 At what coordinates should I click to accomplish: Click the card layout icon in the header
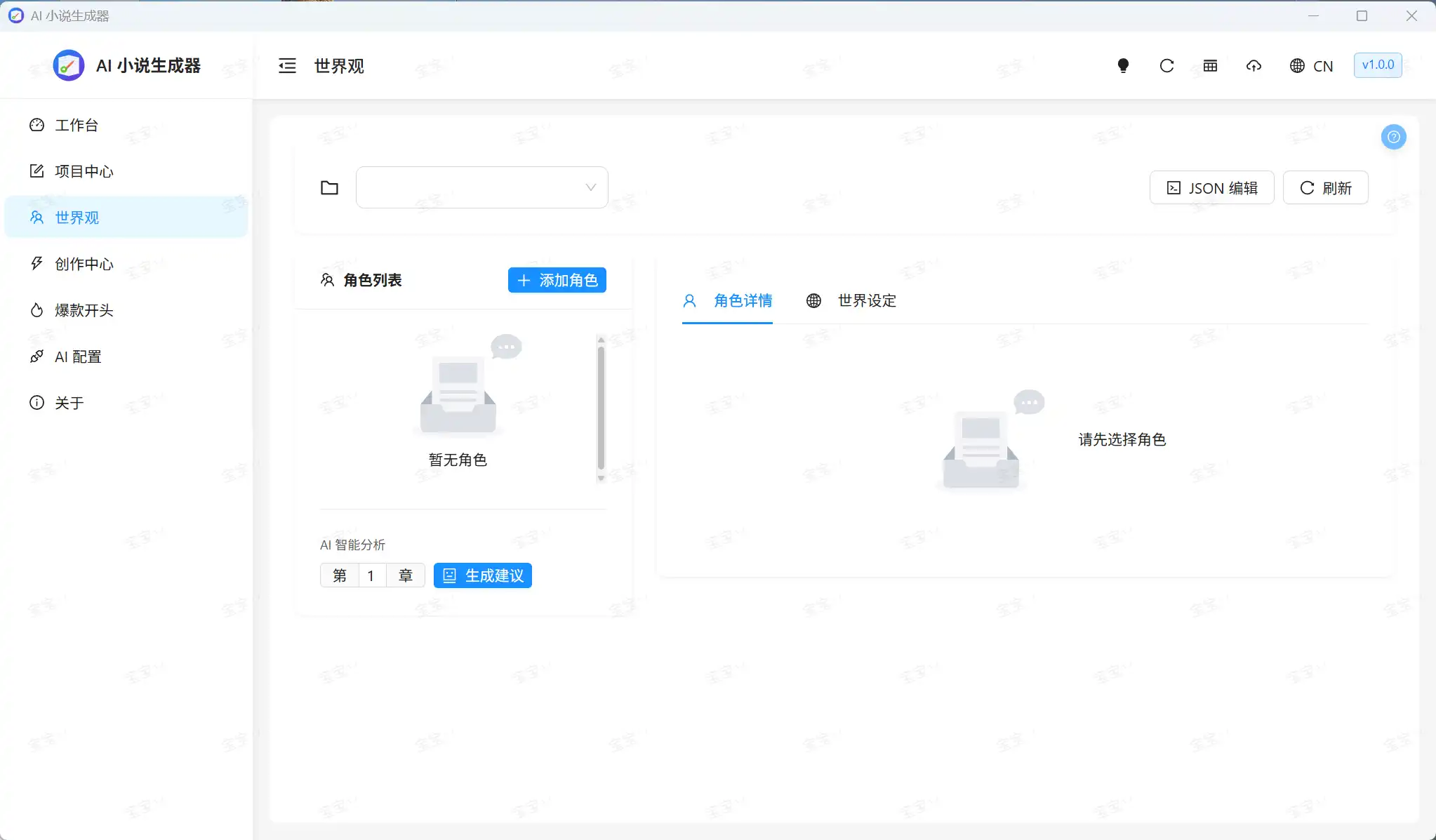click(1209, 65)
